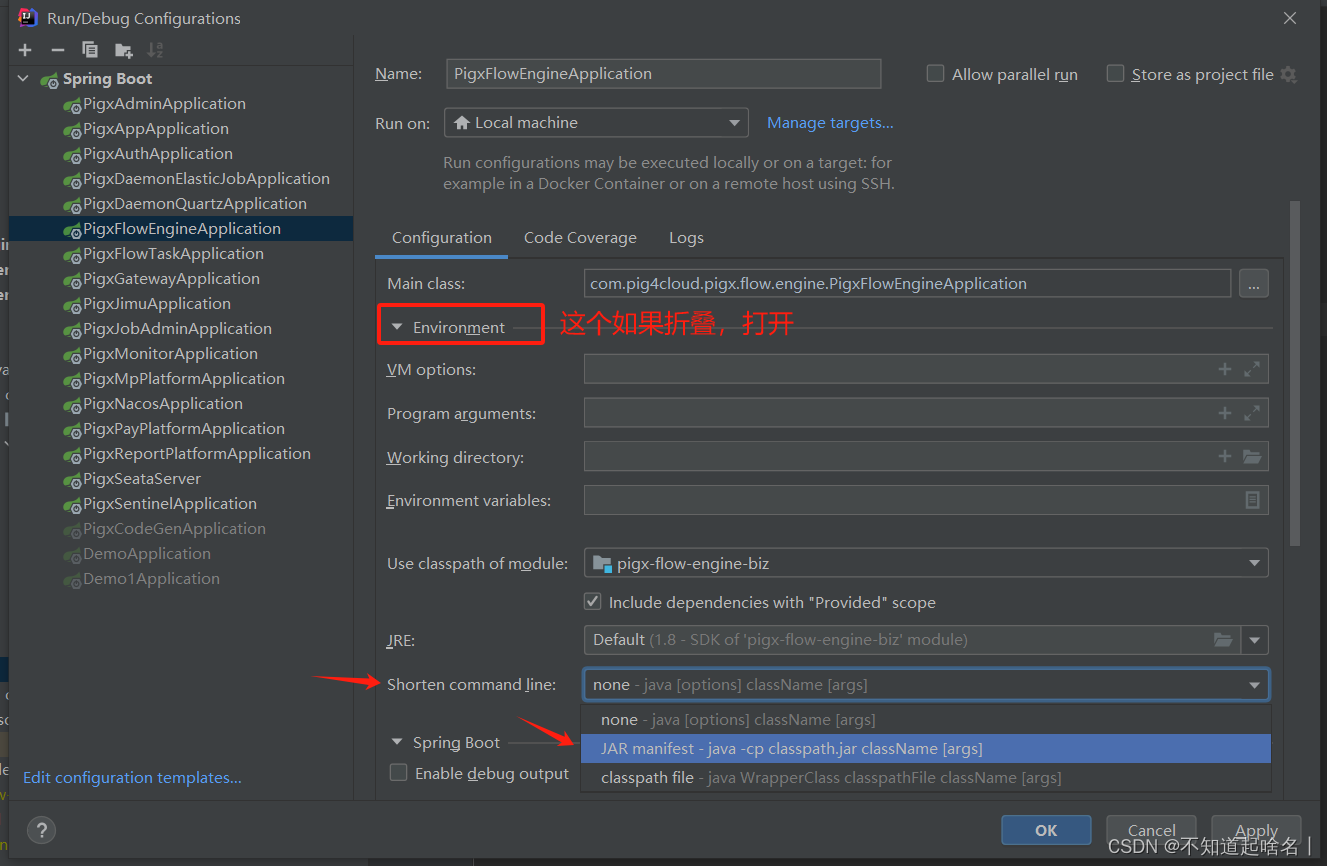Open Use classpath of module dropdown
This screenshot has height=866, width=1327.
pyautogui.click(x=926, y=563)
